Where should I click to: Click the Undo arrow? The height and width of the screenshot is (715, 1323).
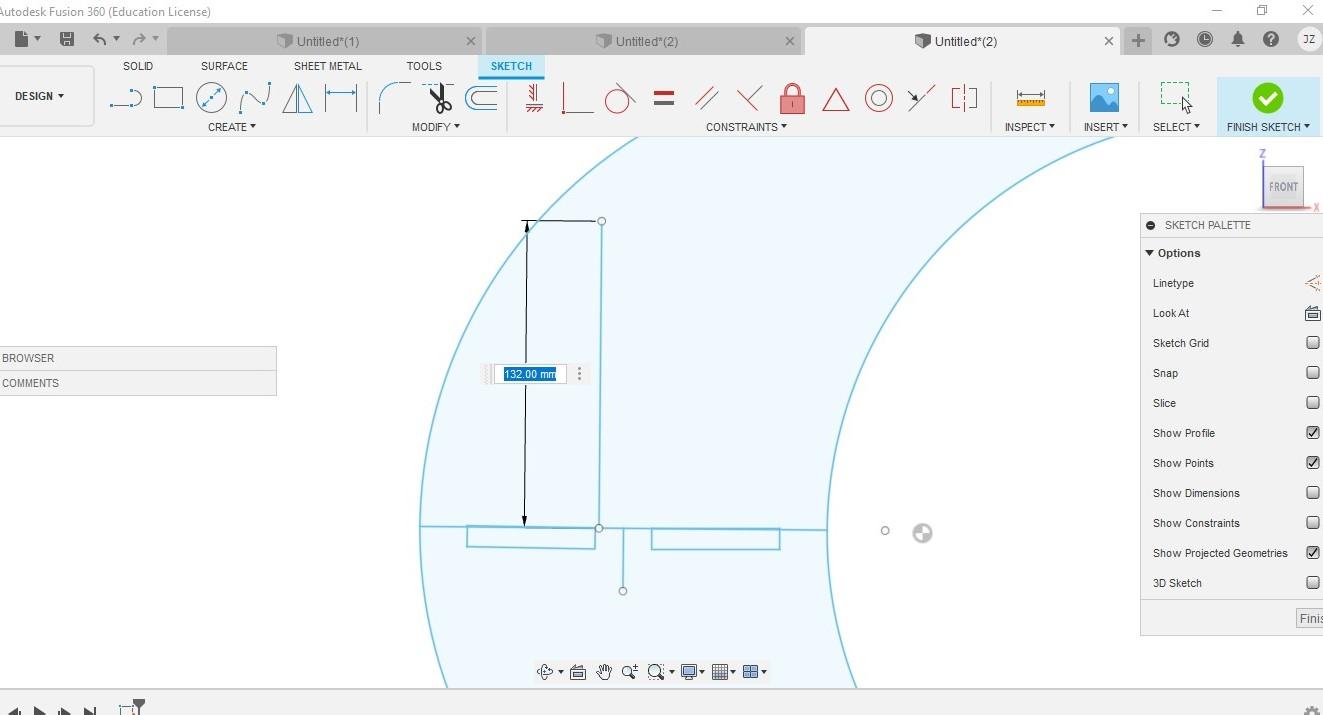coord(99,39)
